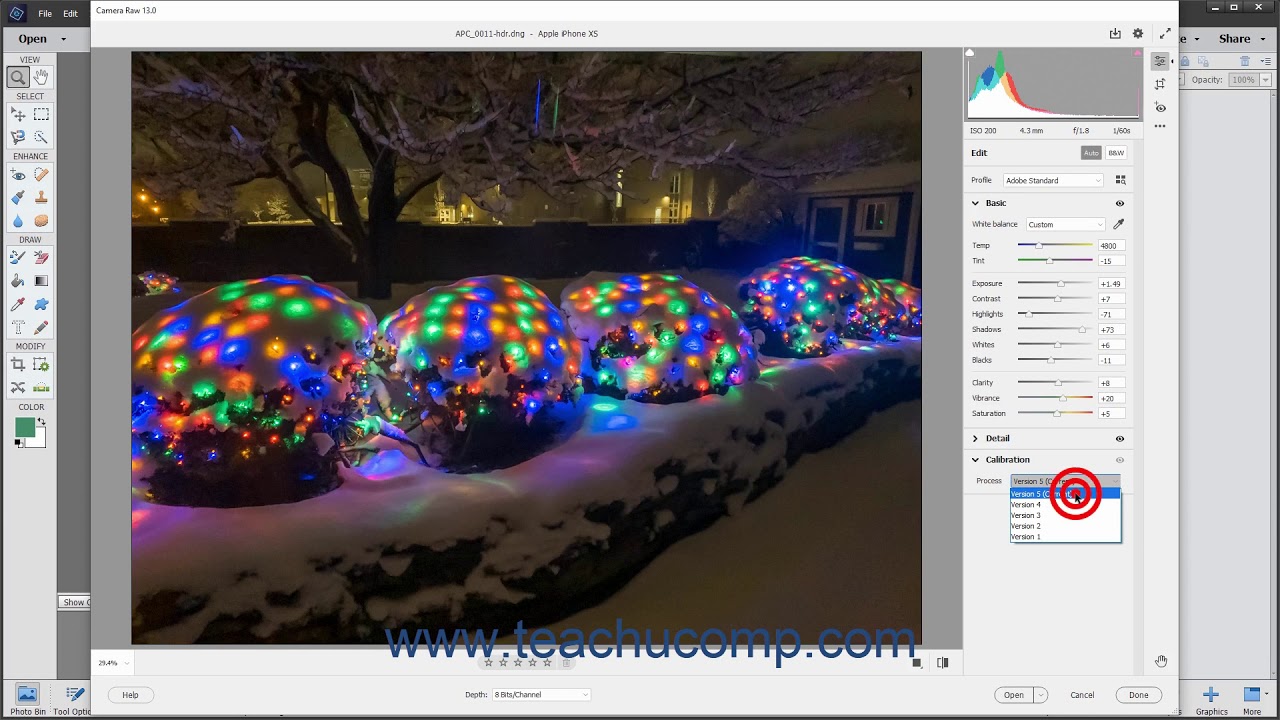1280x720 pixels.
Task: Pick the Rectangular Marquee tool
Action: pyautogui.click(x=41, y=115)
